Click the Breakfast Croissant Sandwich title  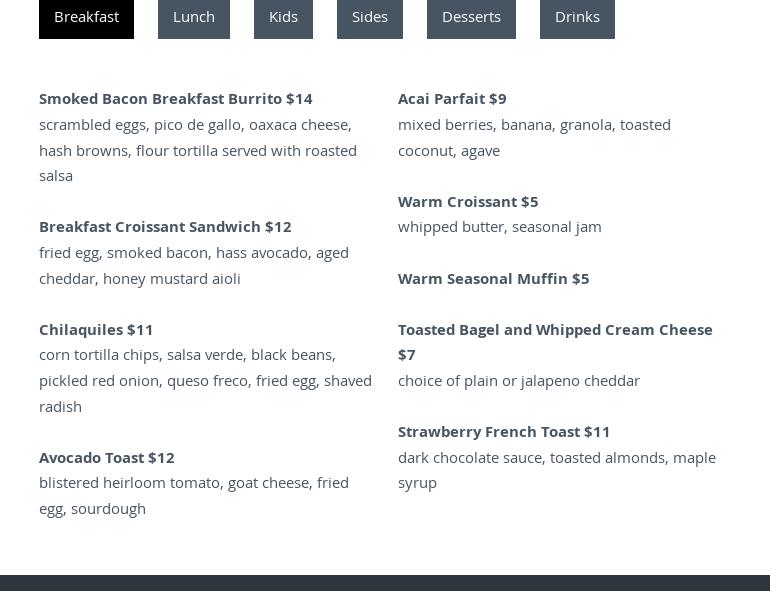165,226
